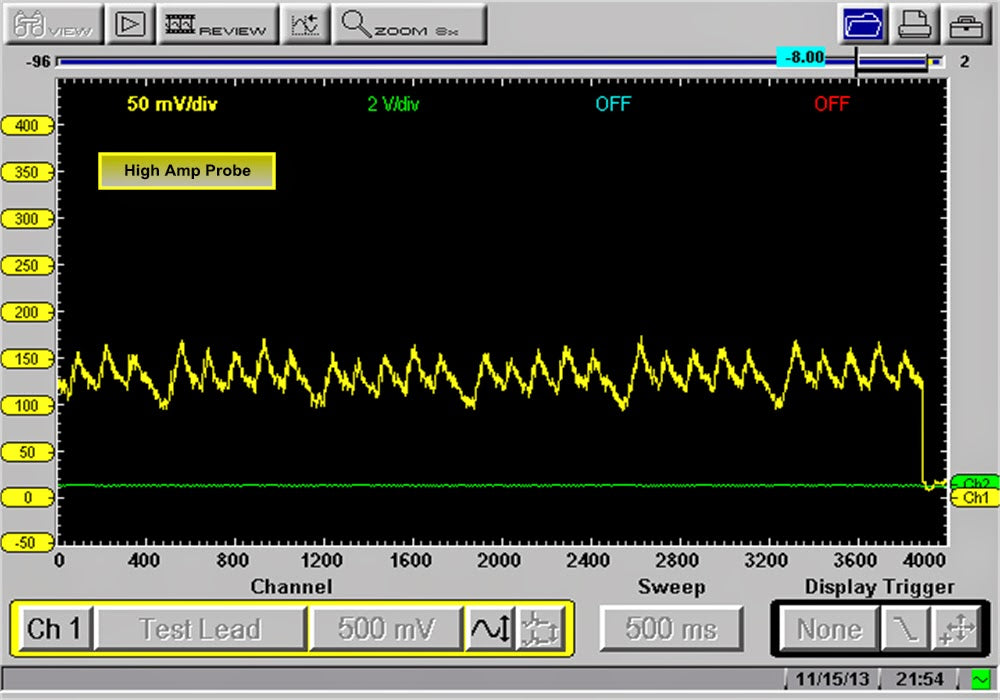Select the Ch 1 channel button
Viewport: 1000px width, 700px height.
pos(54,629)
